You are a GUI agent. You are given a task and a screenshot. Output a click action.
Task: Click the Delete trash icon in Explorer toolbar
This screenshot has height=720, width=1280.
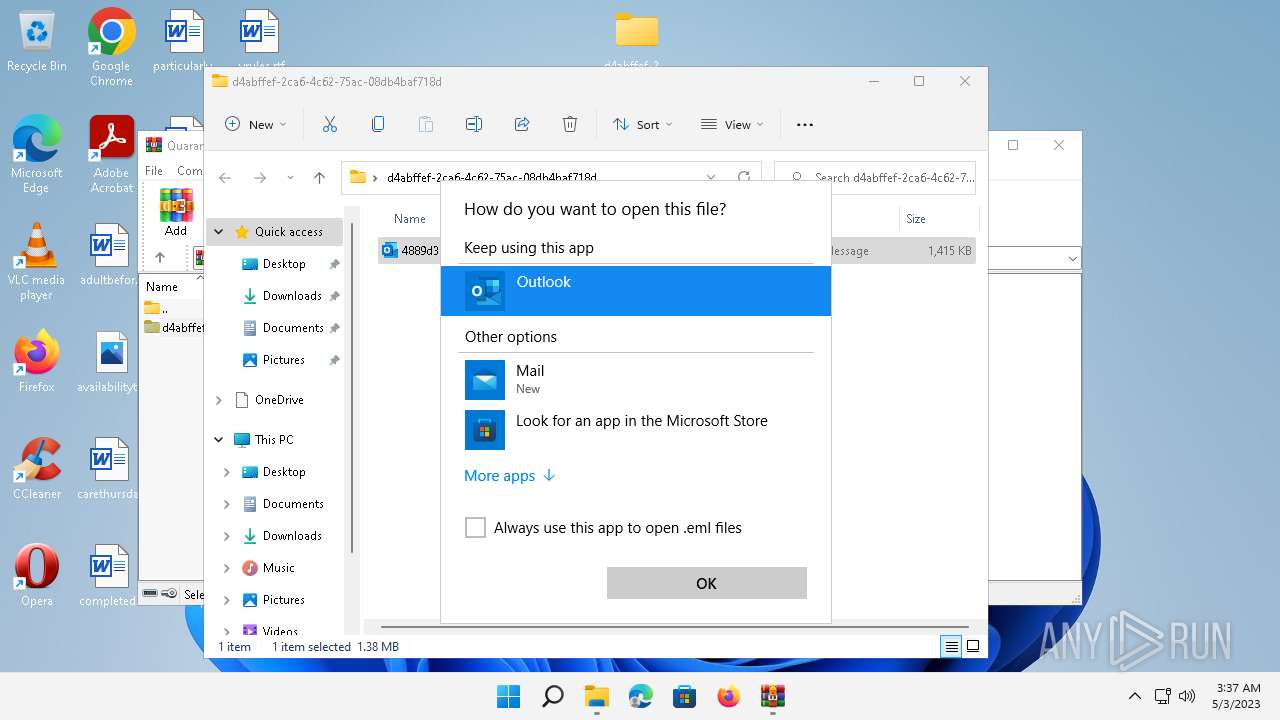coord(570,124)
